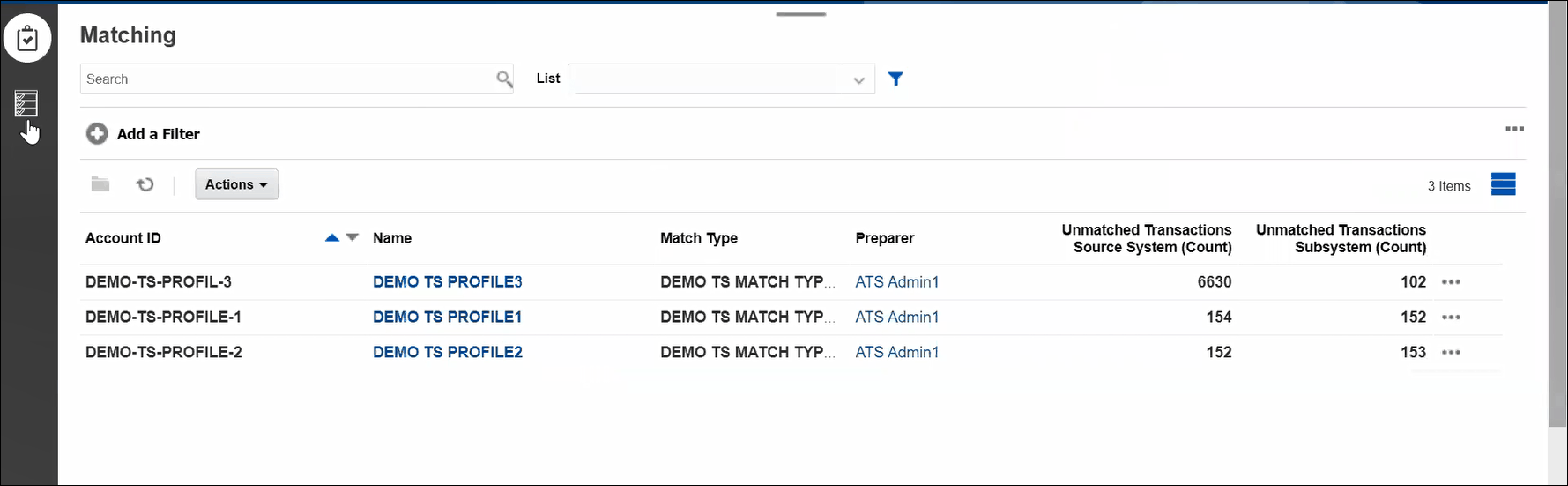Open ellipsis menu for DEMO-TS-PROFILE-2 row
The height and width of the screenshot is (486, 1568).
click(1451, 353)
